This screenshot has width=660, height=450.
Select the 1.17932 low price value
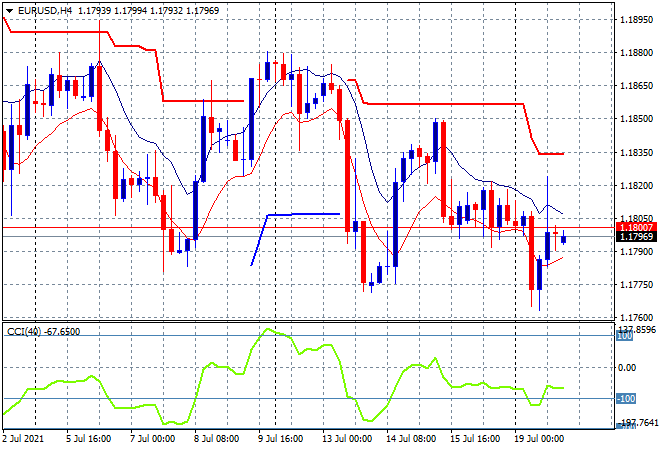point(167,11)
